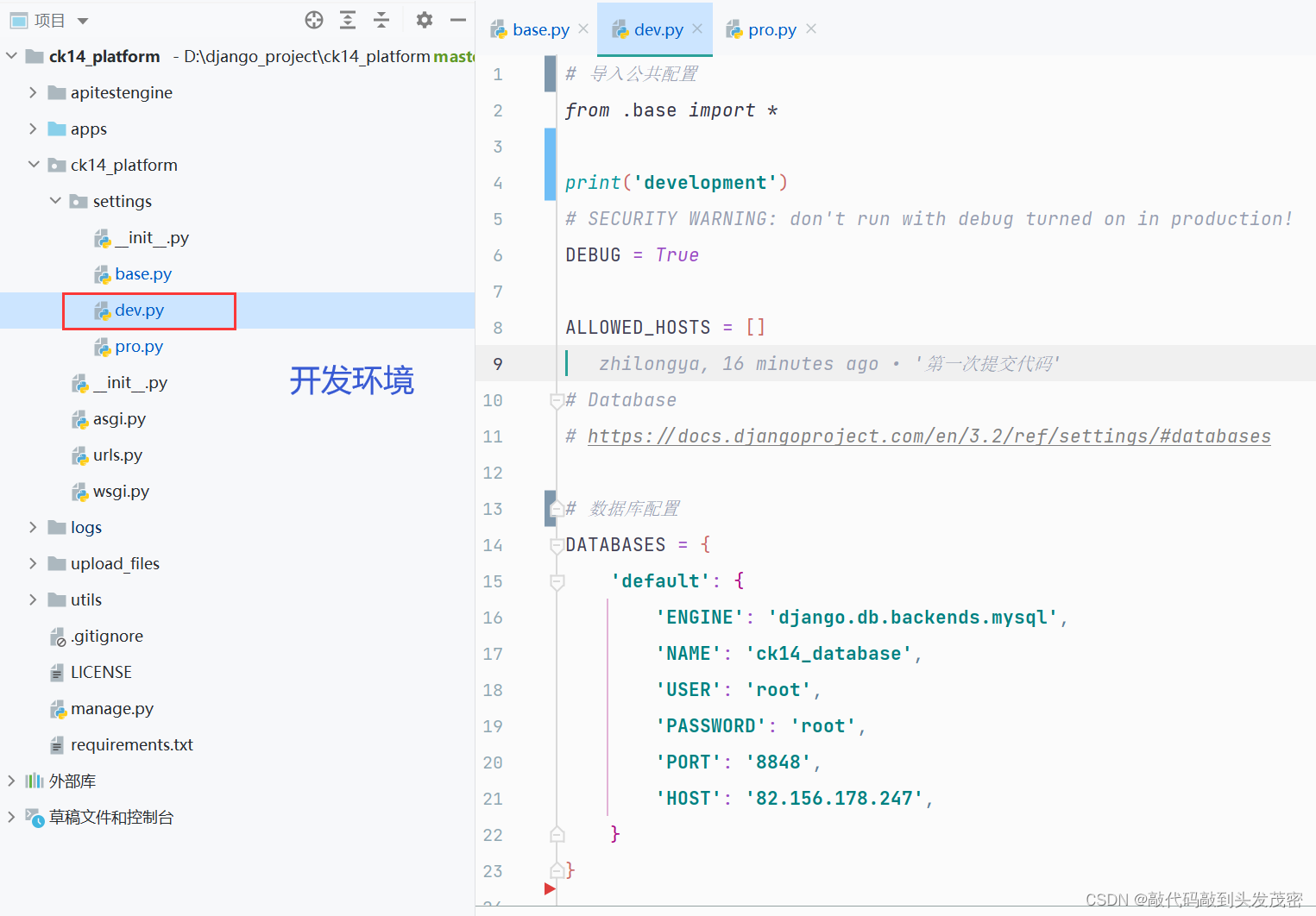Screen dimensions: 1316x916
Task: Click fold end marker at line 22
Action: coord(557,835)
